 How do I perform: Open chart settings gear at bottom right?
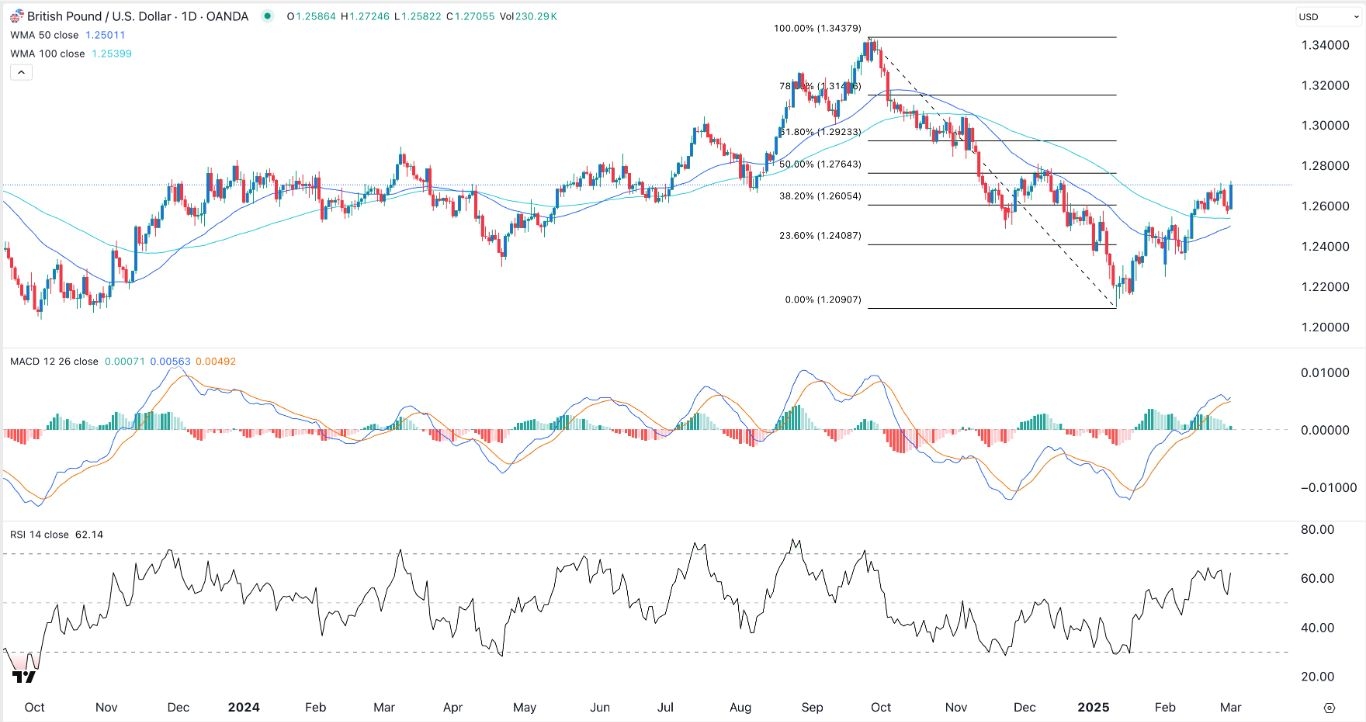pos(1328,707)
